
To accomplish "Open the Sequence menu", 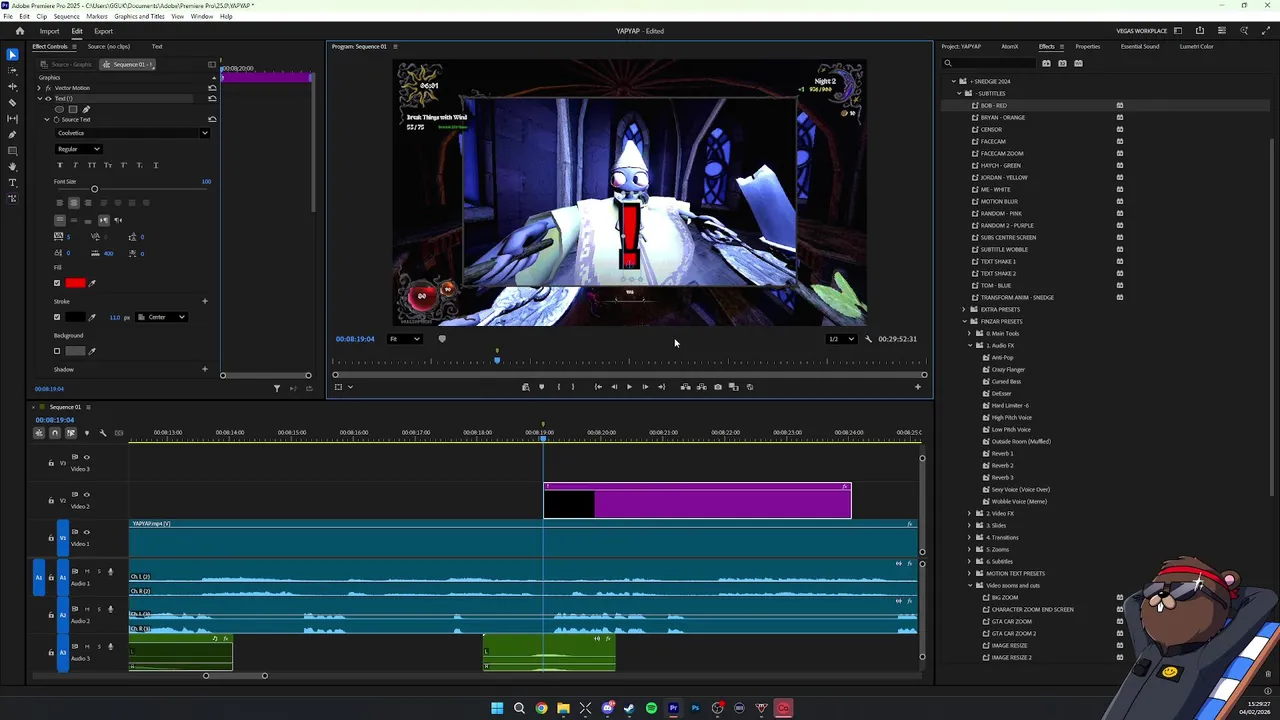I will point(66,16).
